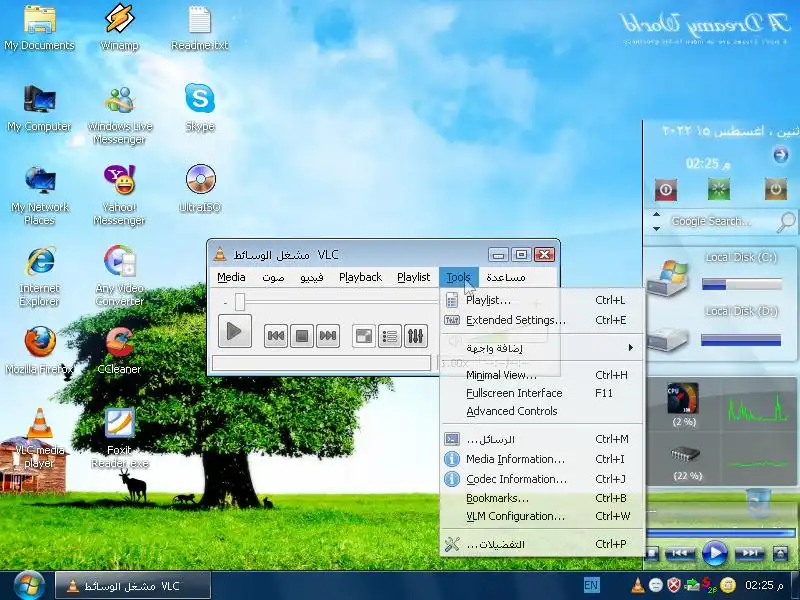Open extended settings equalizer icon in VLC
The height and width of the screenshot is (600, 800).
point(415,336)
